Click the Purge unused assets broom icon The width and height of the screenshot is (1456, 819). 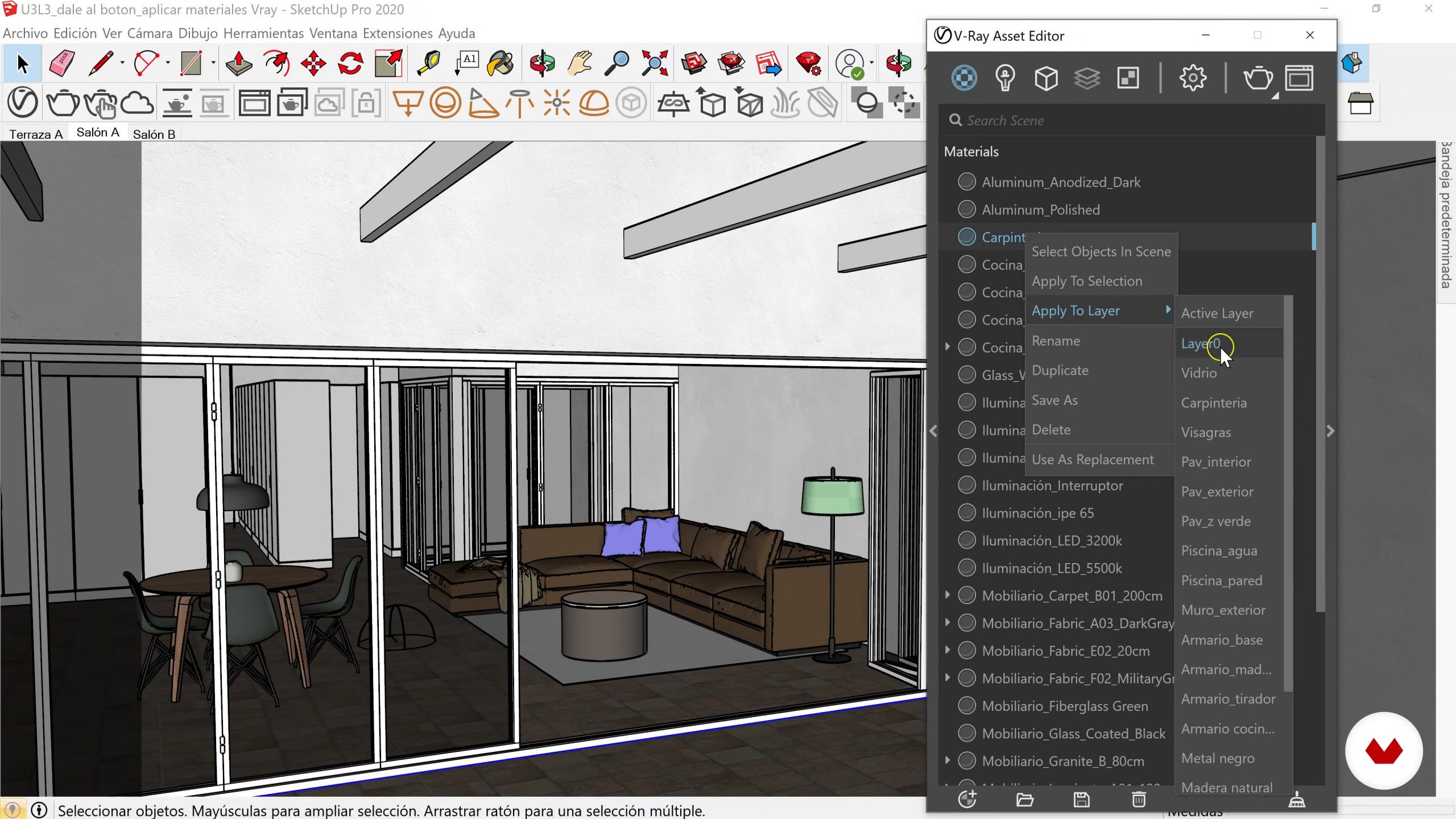click(1297, 800)
